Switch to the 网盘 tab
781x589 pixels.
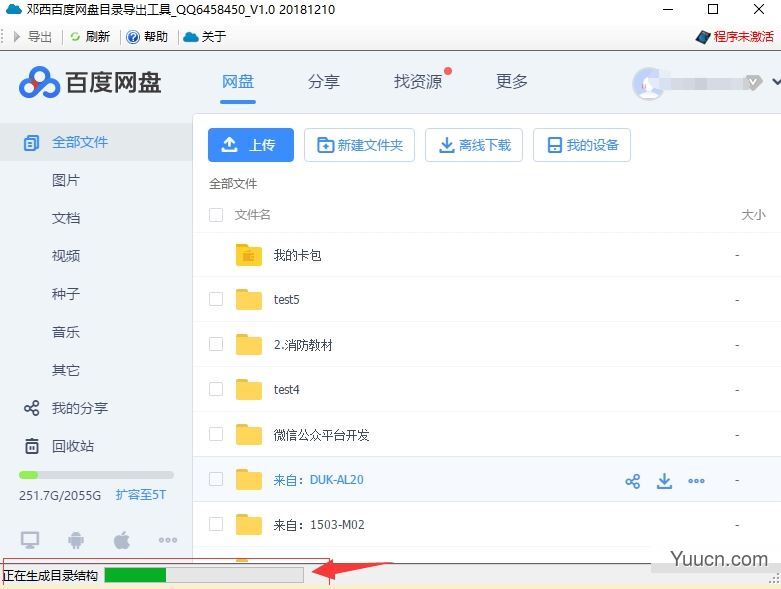click(x=238, y=81)
